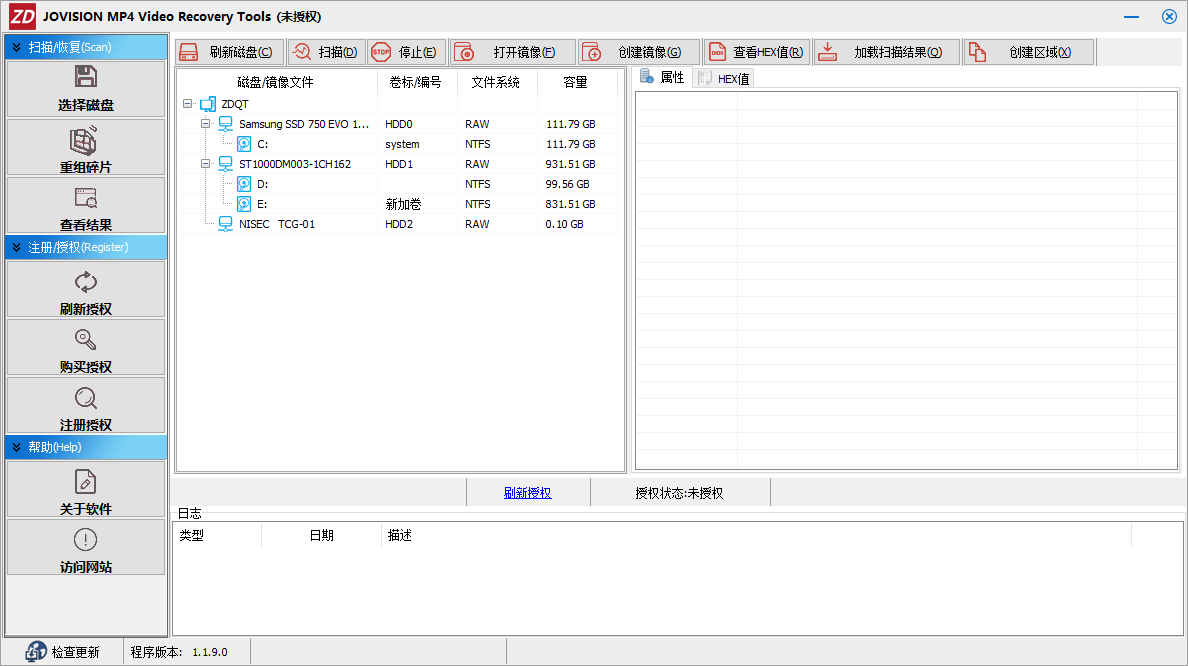Click the 程序版本: 1.1.9.0 status text
1188x666 pixels.
(x=179, y=652)
